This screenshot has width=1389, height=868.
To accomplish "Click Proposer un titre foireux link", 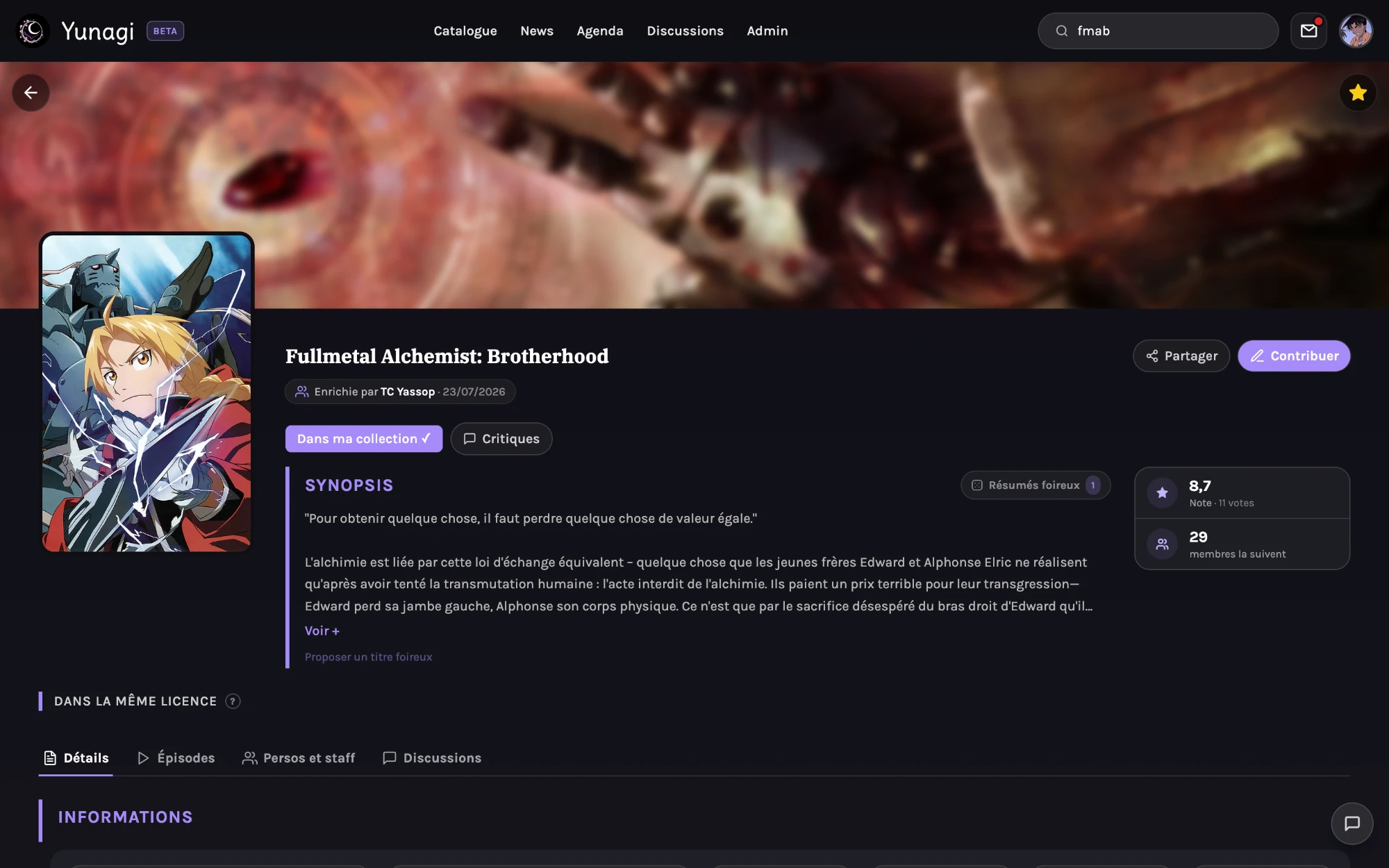I will coord(369,657).
